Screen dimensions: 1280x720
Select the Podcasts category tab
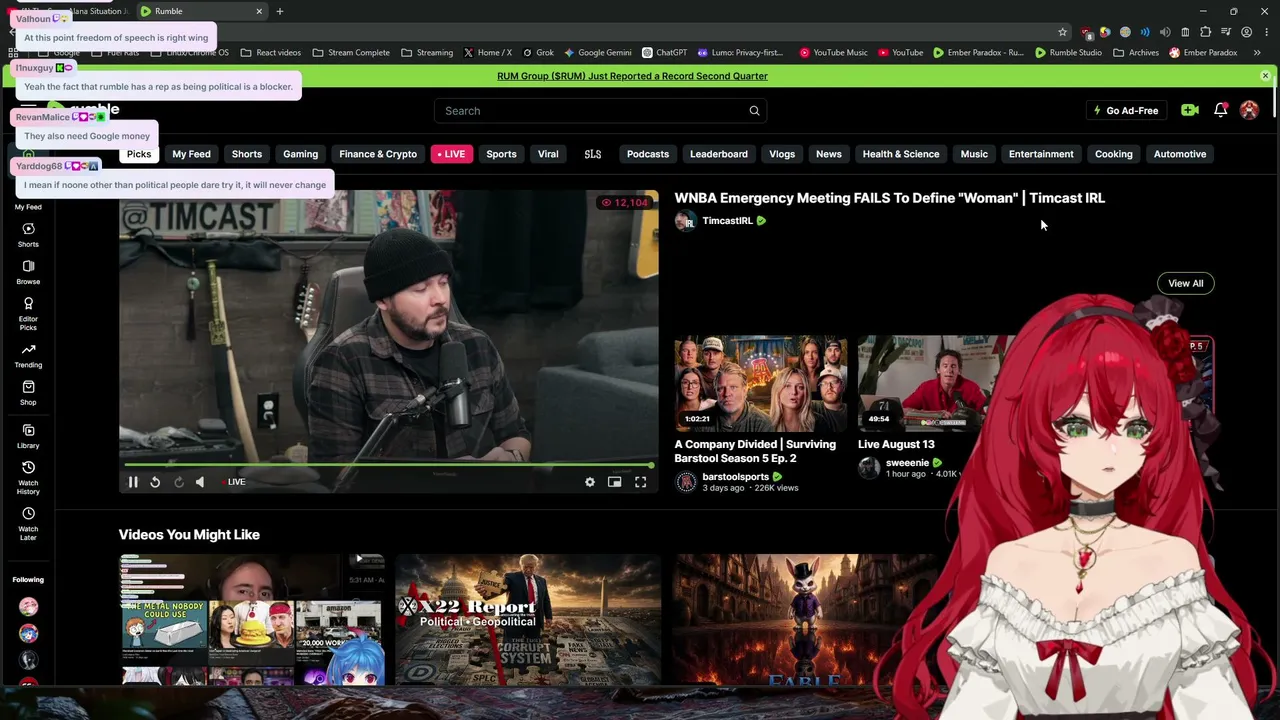(648, 154)
